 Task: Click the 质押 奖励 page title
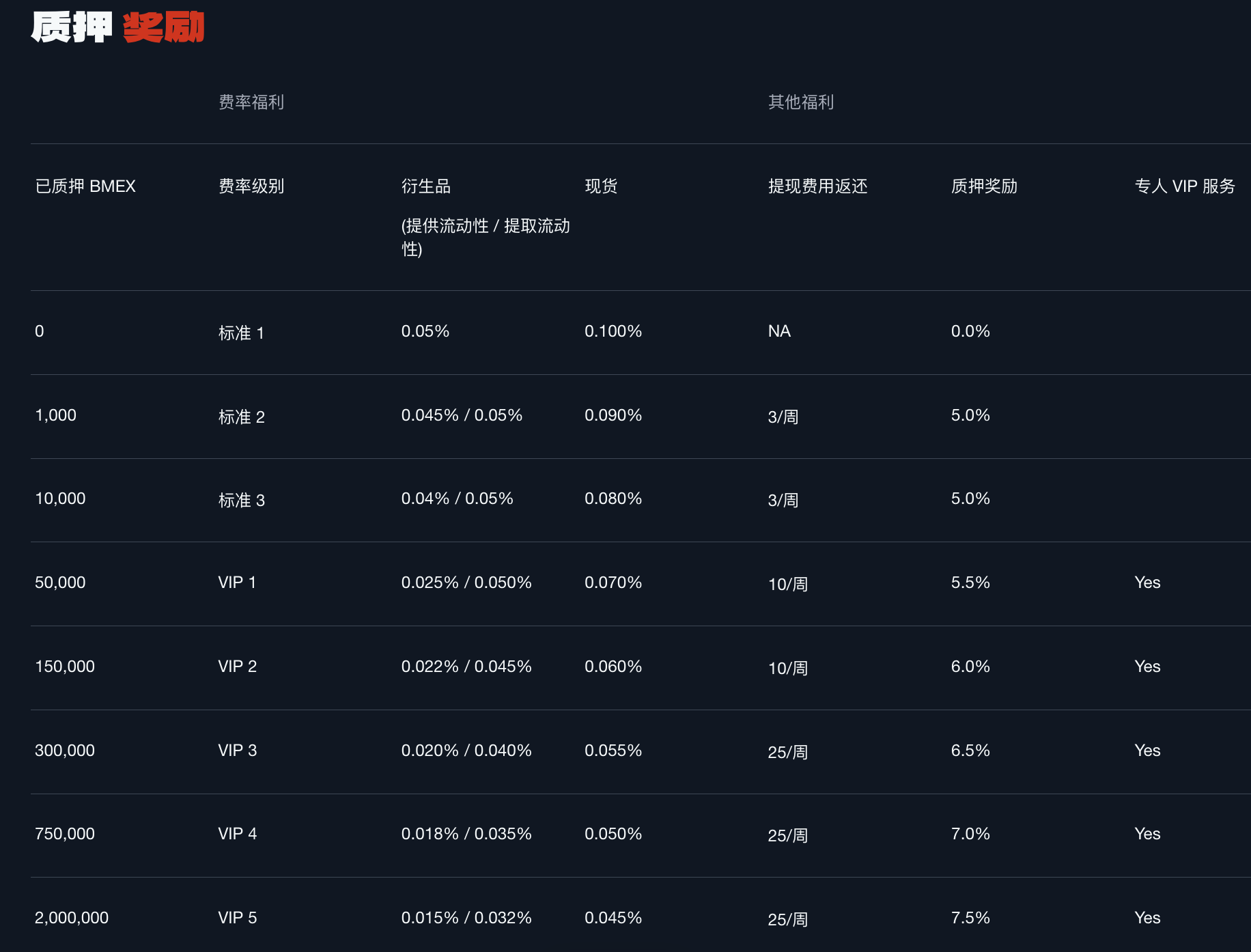(116, 27)
